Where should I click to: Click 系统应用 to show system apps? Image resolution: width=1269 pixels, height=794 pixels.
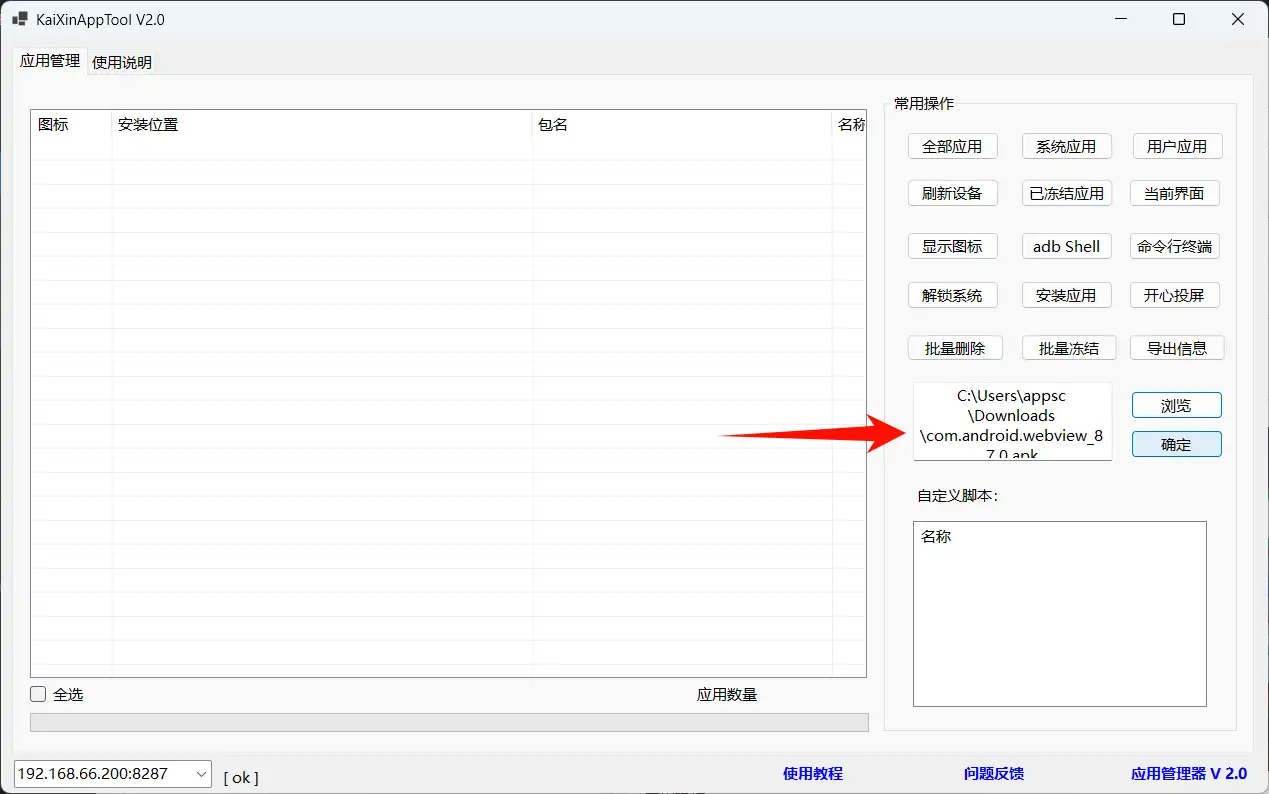point(1066,145)
